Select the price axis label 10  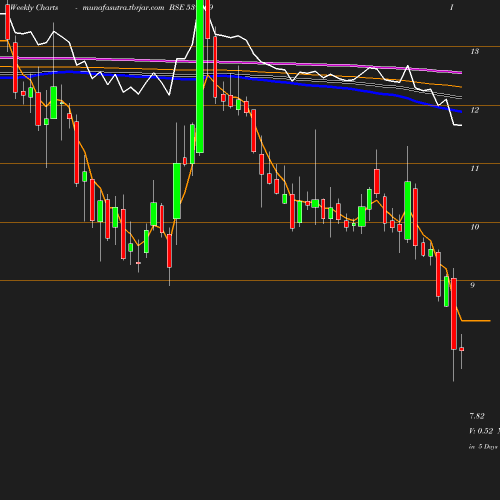(475, 227)
